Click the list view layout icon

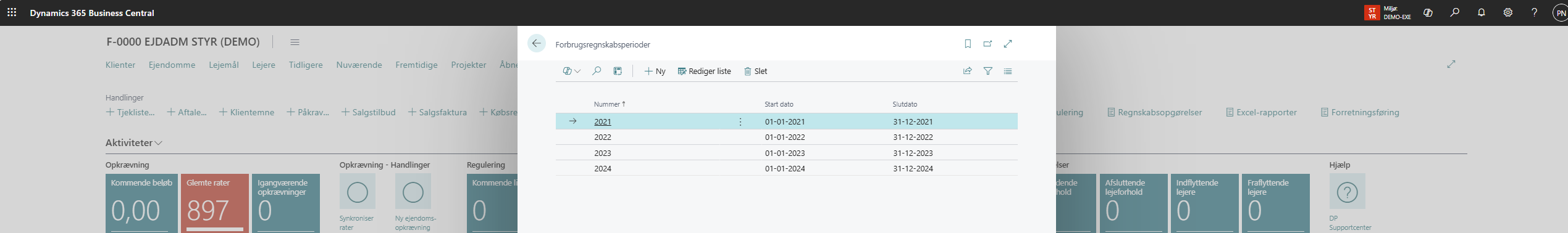pos(1008,71)
